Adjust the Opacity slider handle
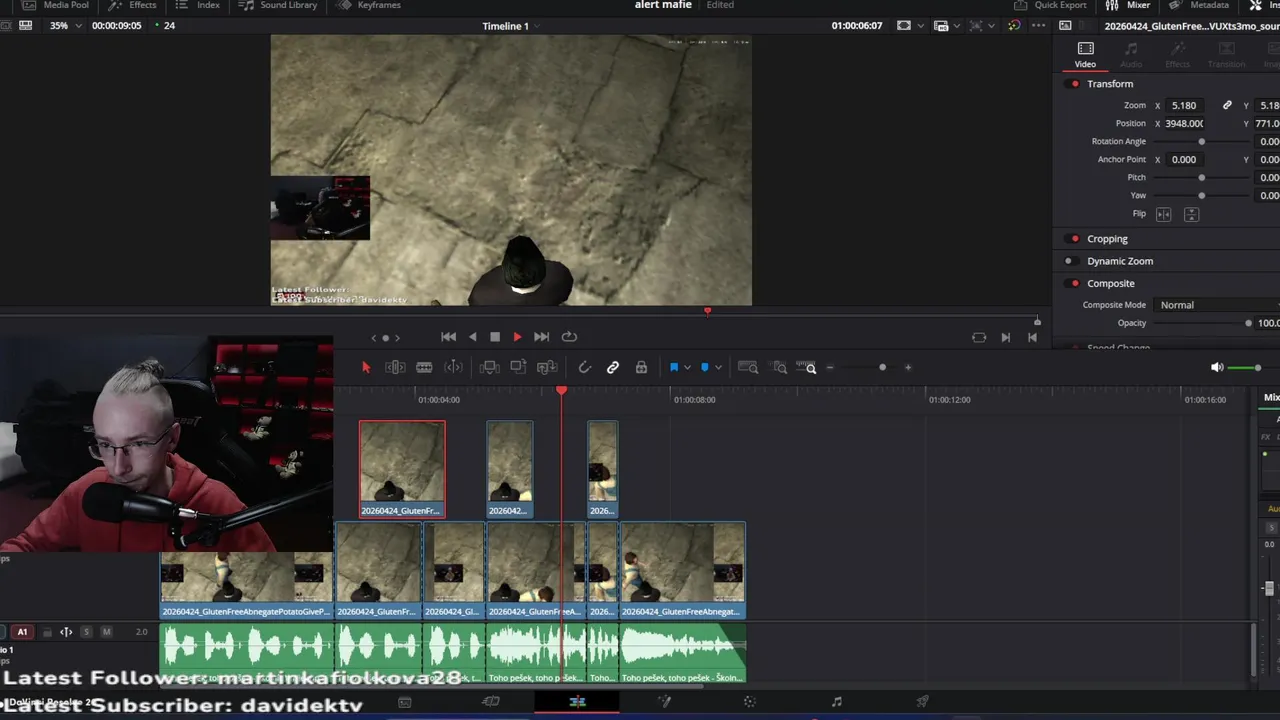This screenshot has height=720, width=1280. [x=1248, y=323]
